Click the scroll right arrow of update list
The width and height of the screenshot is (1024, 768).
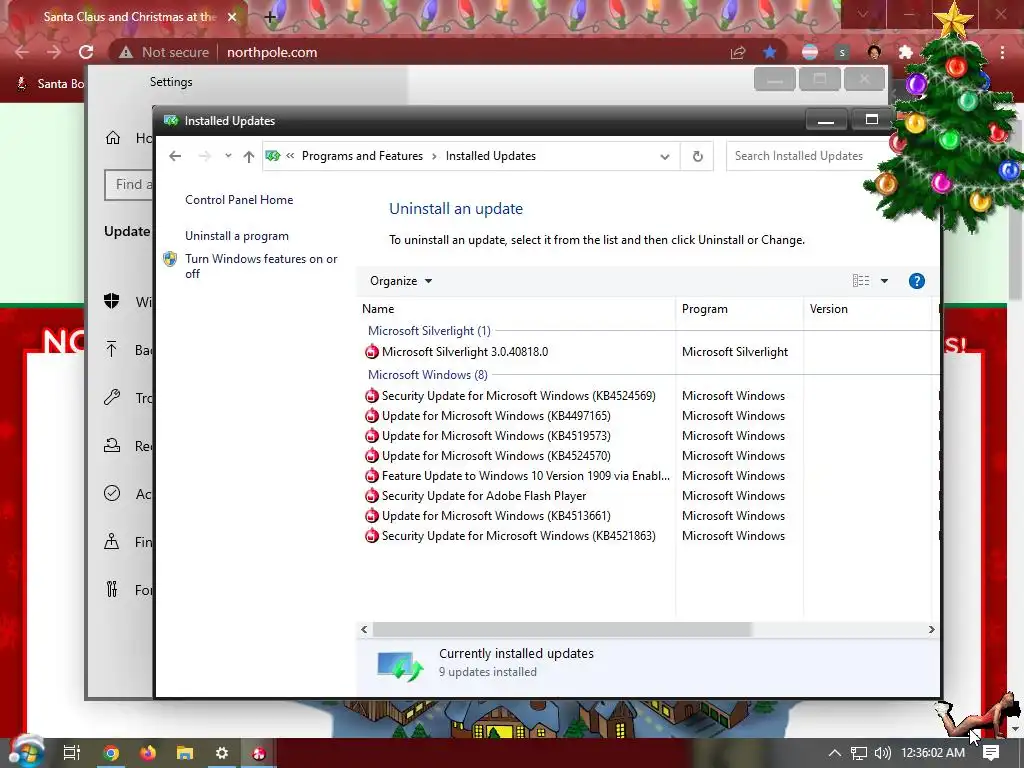(931, 630)
